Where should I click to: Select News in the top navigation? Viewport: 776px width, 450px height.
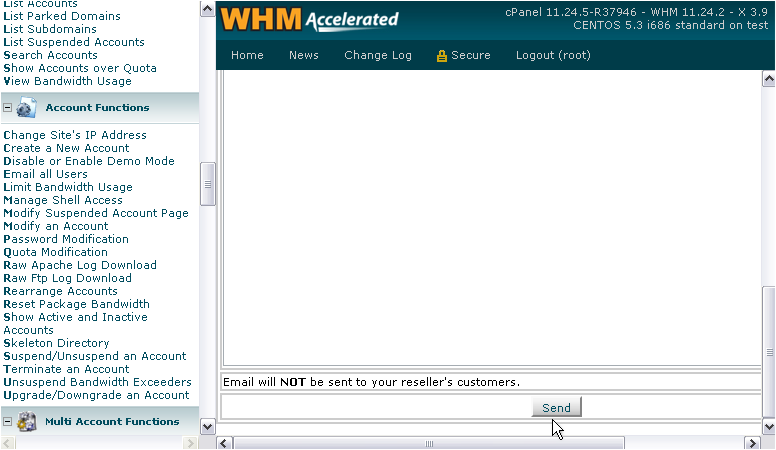(303, 55)
